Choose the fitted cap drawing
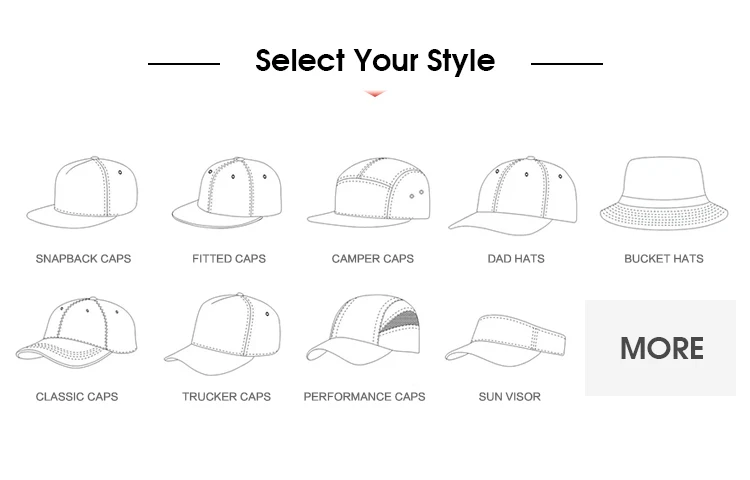Image resolution: width=750 pixels, height=480 pixels. click(x=227, y=192)
